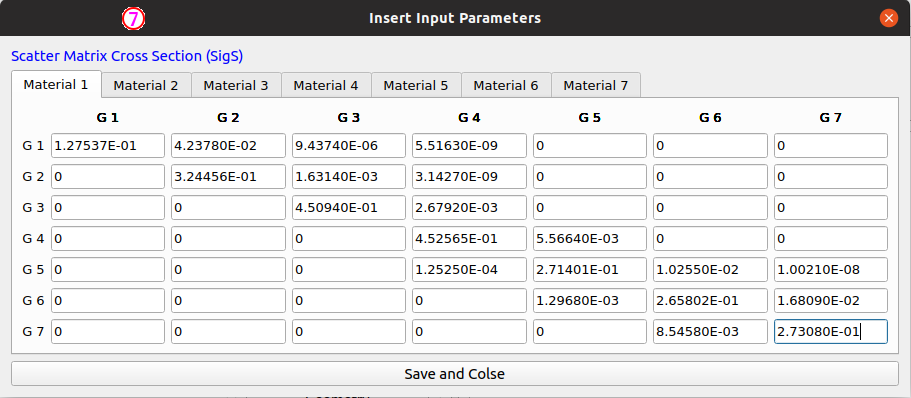Click the field with value 1.02550E-02

711,270
